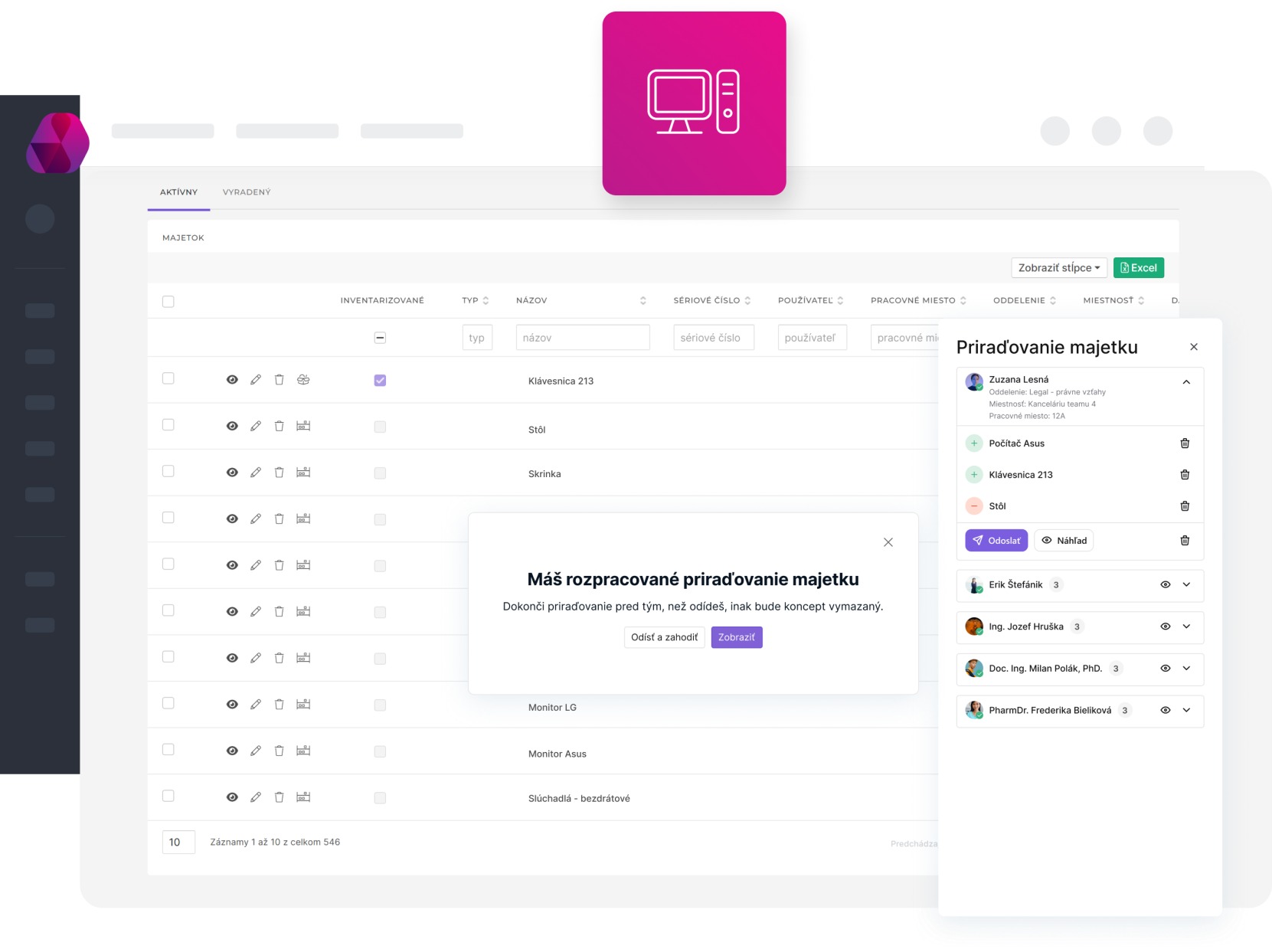This screenshot has height=952, width=1272.
Task: Click the Odísť a zahodiť button
Action: tap(664, 637)
